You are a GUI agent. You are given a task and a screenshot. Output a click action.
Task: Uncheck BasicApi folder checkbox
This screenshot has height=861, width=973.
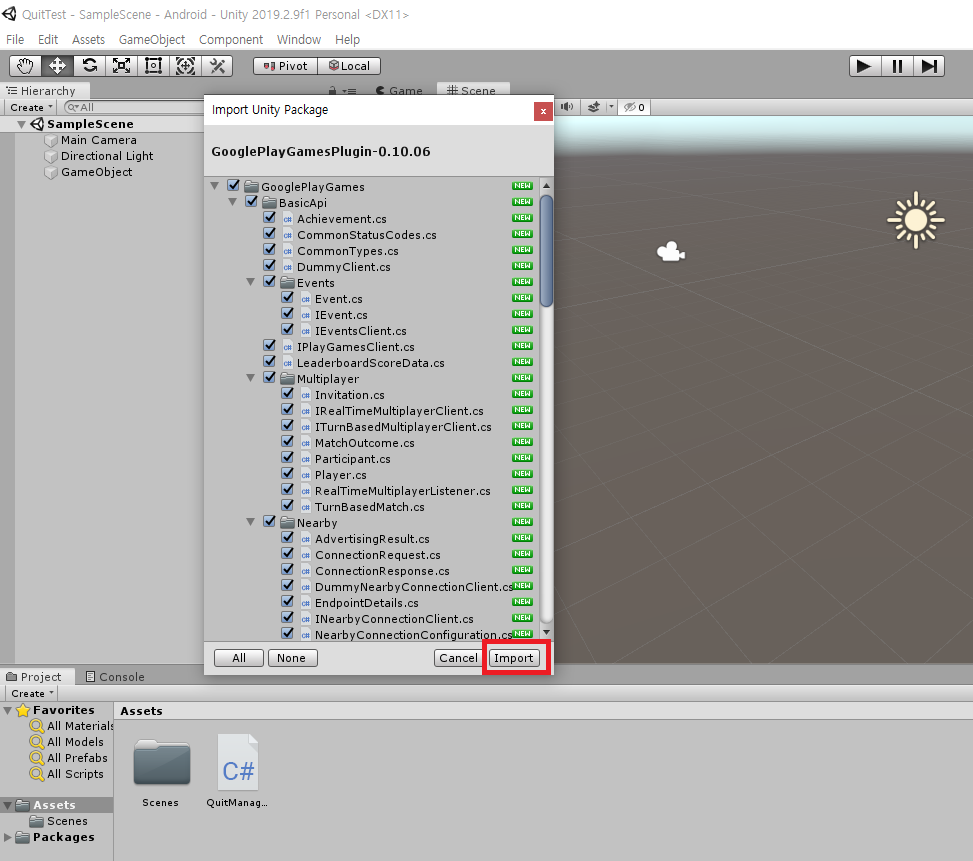pyautogui.click(x=251, y=202)
